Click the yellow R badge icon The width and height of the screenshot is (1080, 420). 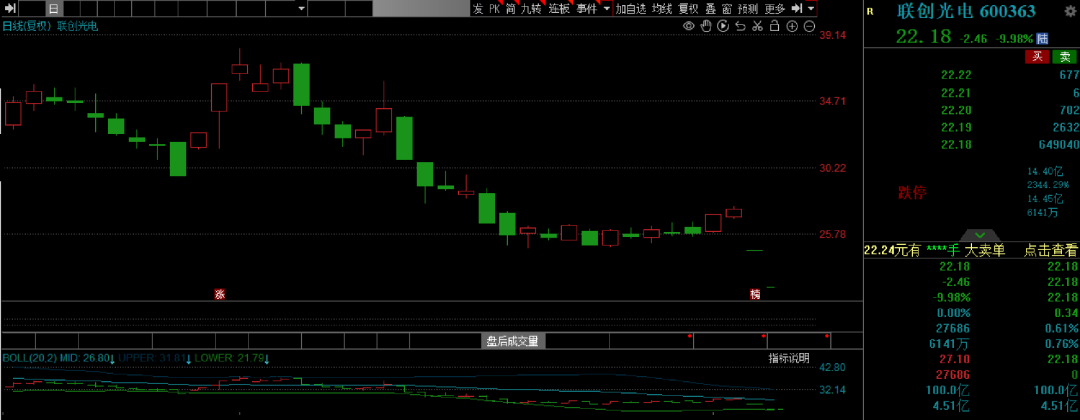click(870, 12)
